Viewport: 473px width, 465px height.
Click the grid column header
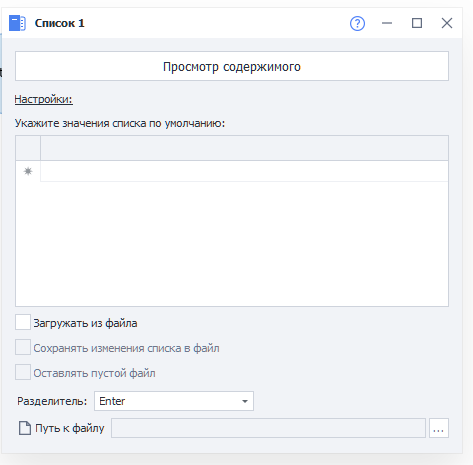(x=244, y=148)
